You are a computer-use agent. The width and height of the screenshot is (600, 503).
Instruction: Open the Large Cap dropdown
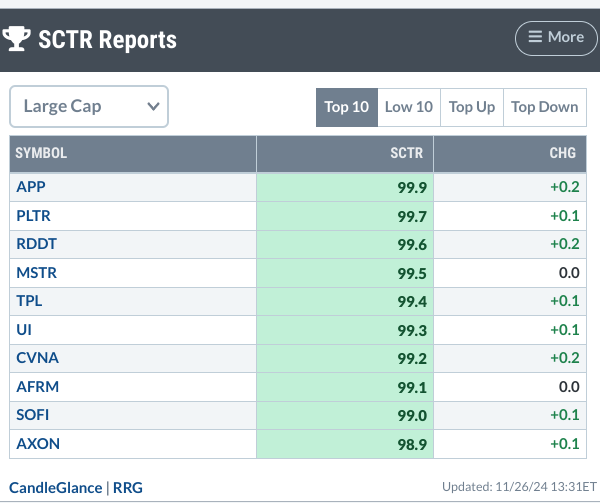89,106
